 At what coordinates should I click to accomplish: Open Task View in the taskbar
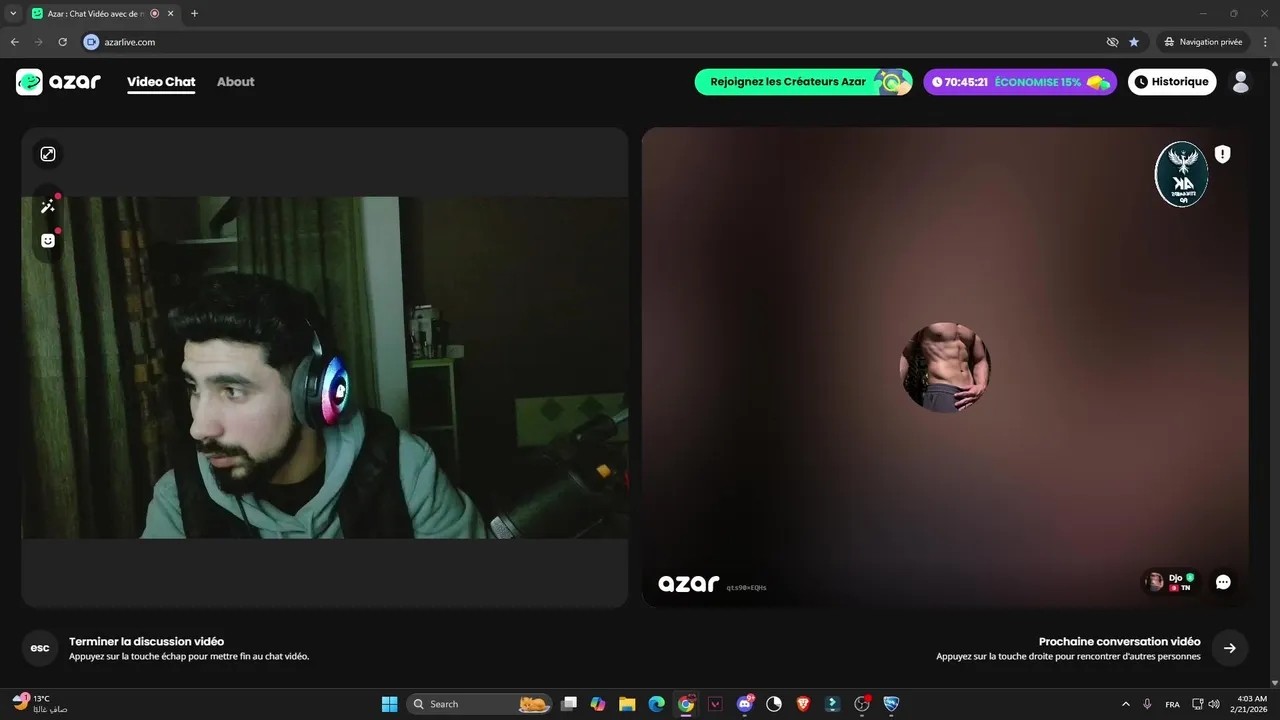pos(569,704)
